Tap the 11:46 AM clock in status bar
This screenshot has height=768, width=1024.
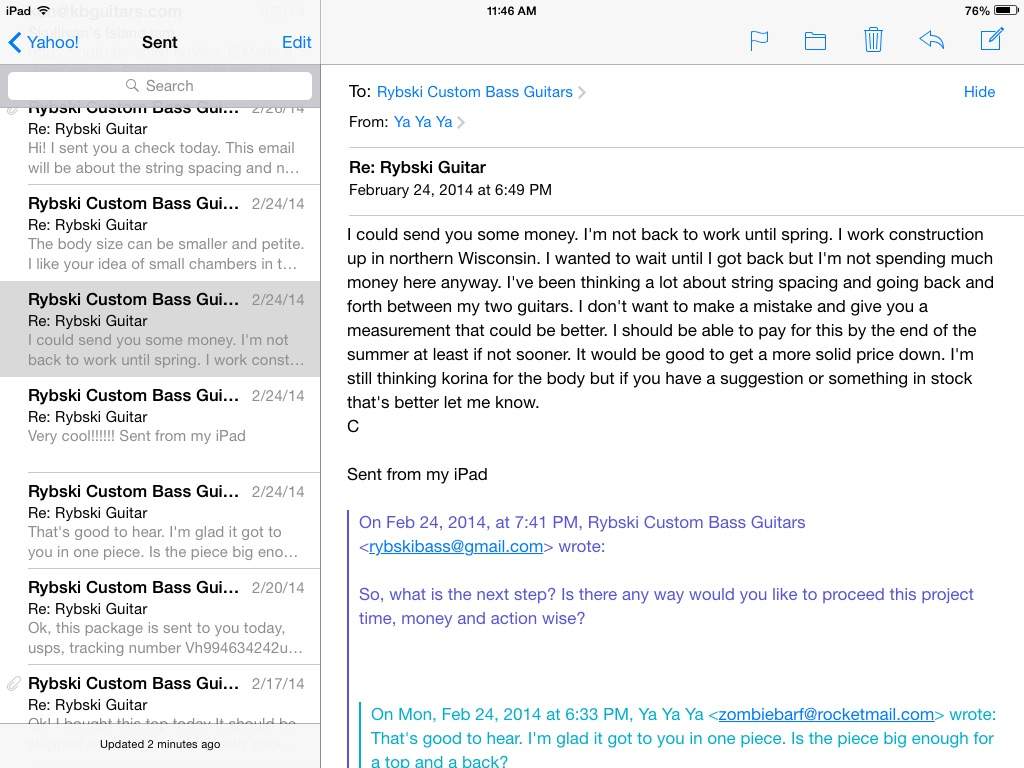(x=511, y=10)
